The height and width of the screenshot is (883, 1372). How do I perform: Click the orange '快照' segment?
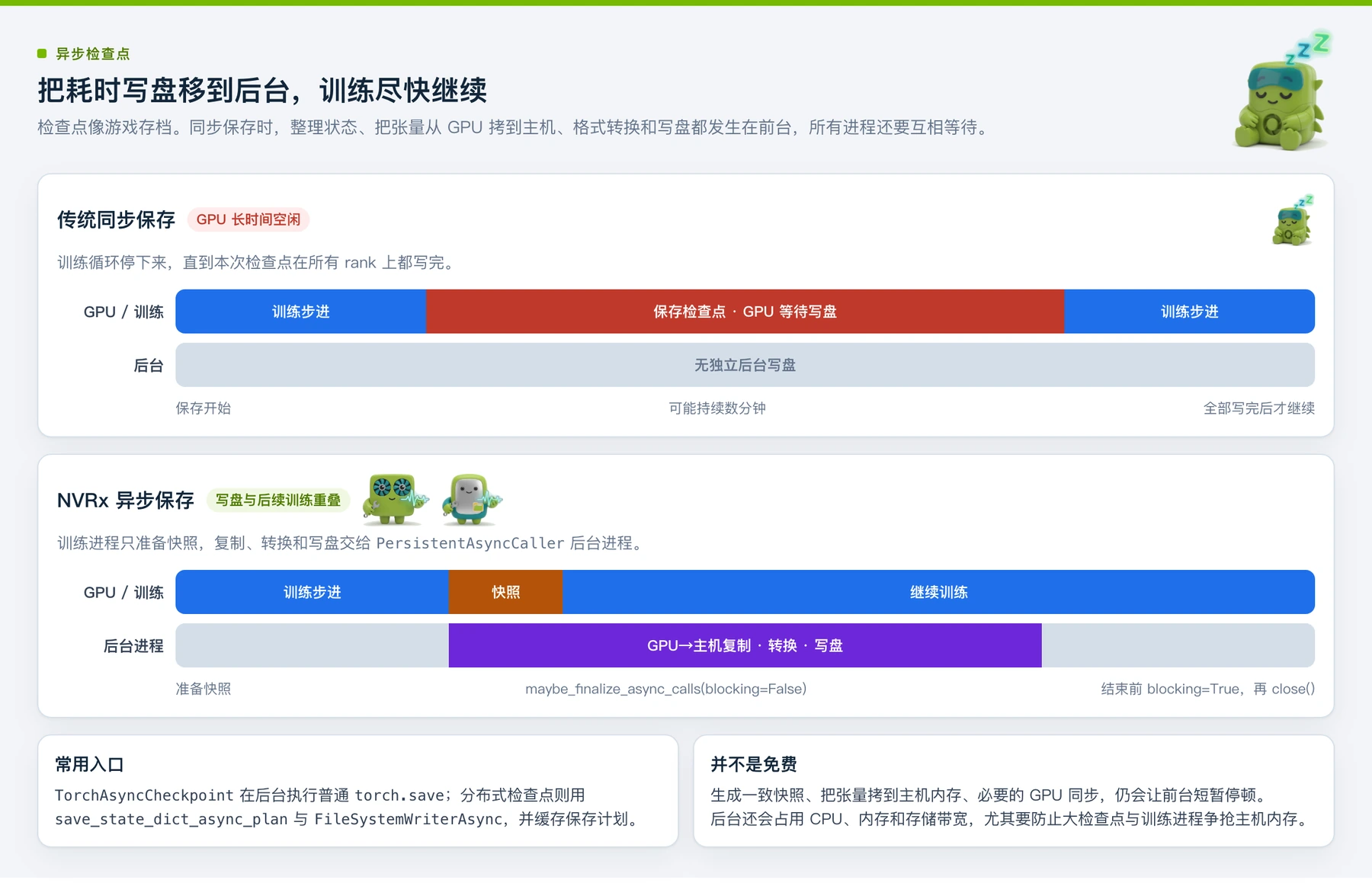(x=505, y=592)
